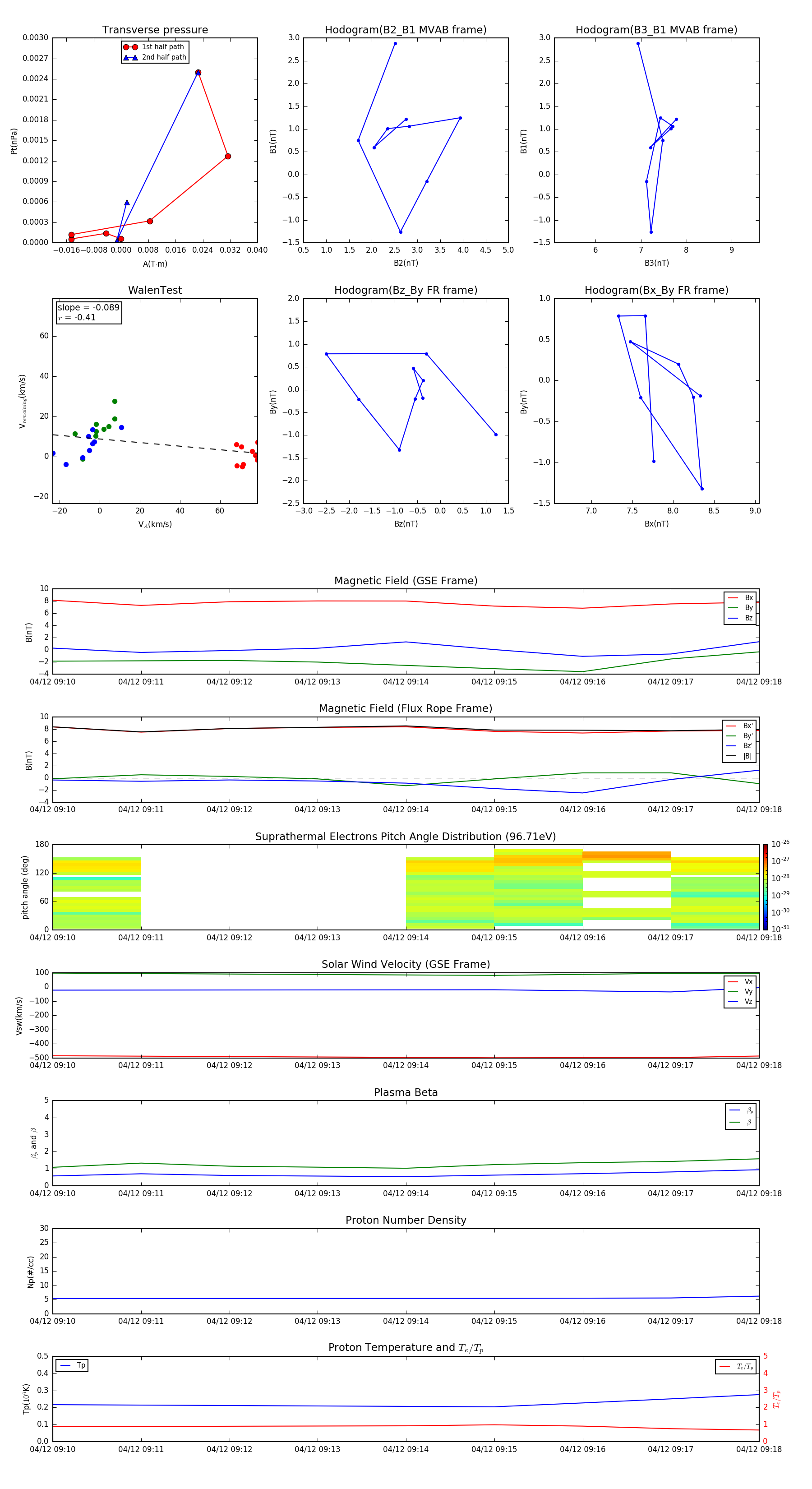Click the 'Np(#/cc)' axis label

[x=31, y=1271]
